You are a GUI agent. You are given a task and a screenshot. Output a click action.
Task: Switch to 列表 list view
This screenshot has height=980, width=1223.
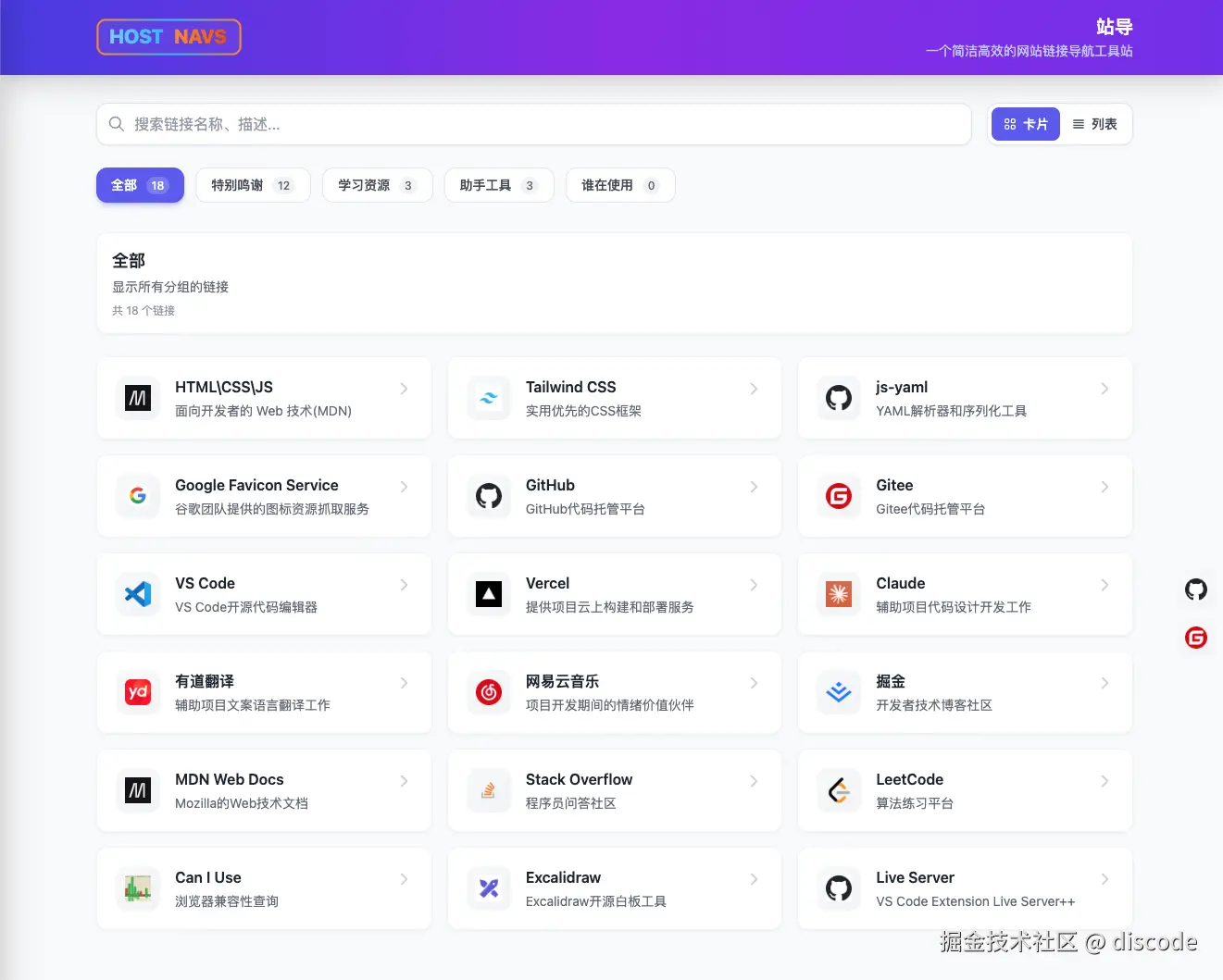coord(1095,124)
